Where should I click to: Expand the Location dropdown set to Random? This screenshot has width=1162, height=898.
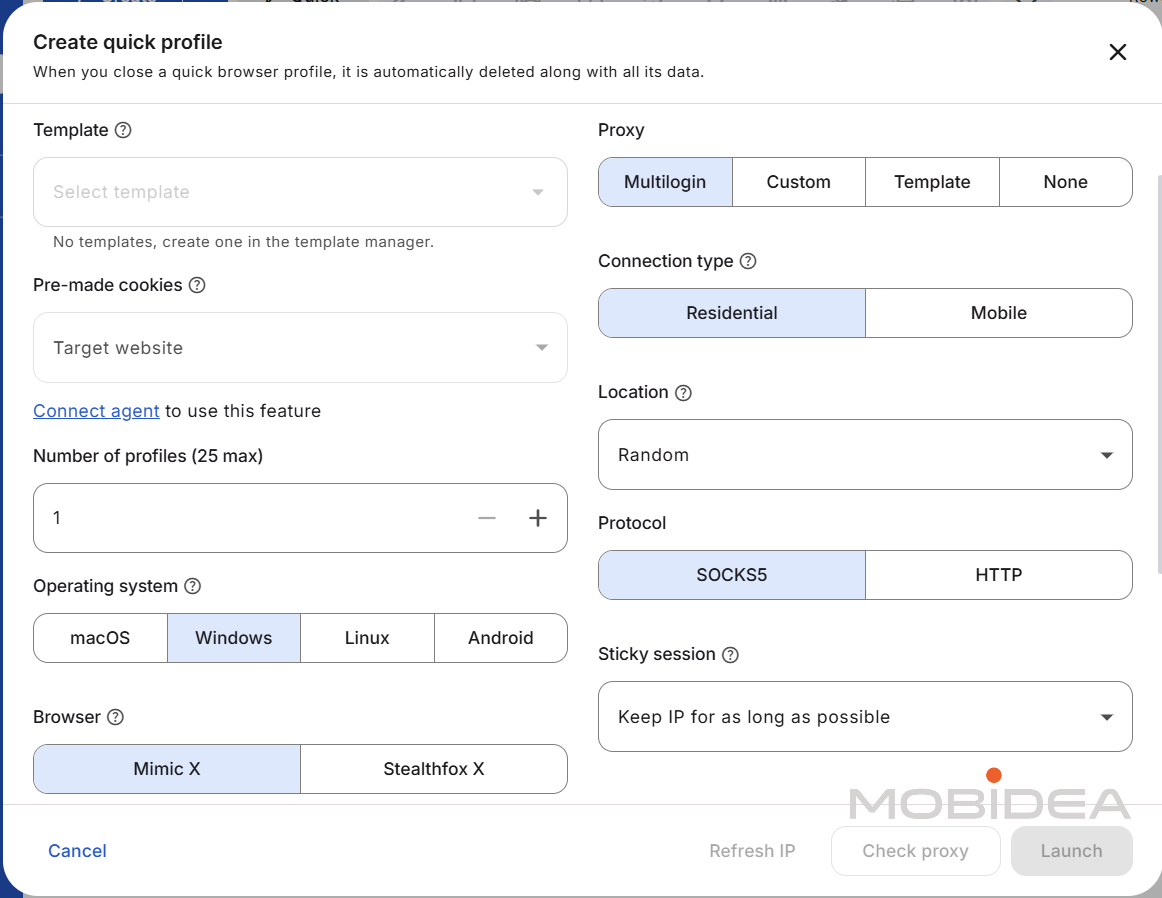(x=864, y=455)
